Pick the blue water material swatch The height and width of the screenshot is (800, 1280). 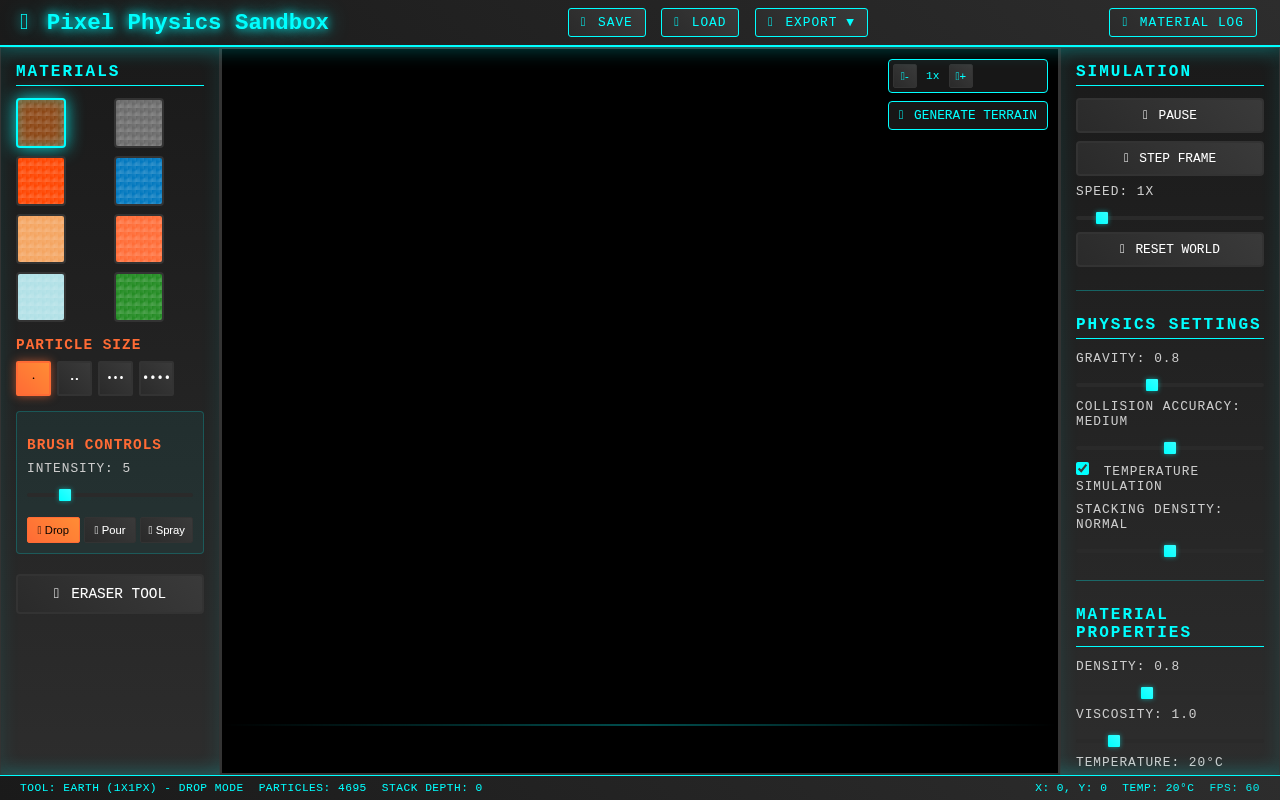coord(139,181)
